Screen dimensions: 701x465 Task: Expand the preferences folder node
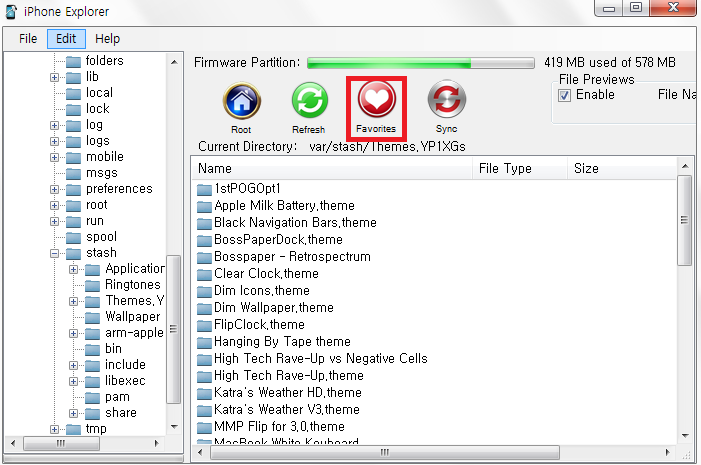(x=54, y=190)
